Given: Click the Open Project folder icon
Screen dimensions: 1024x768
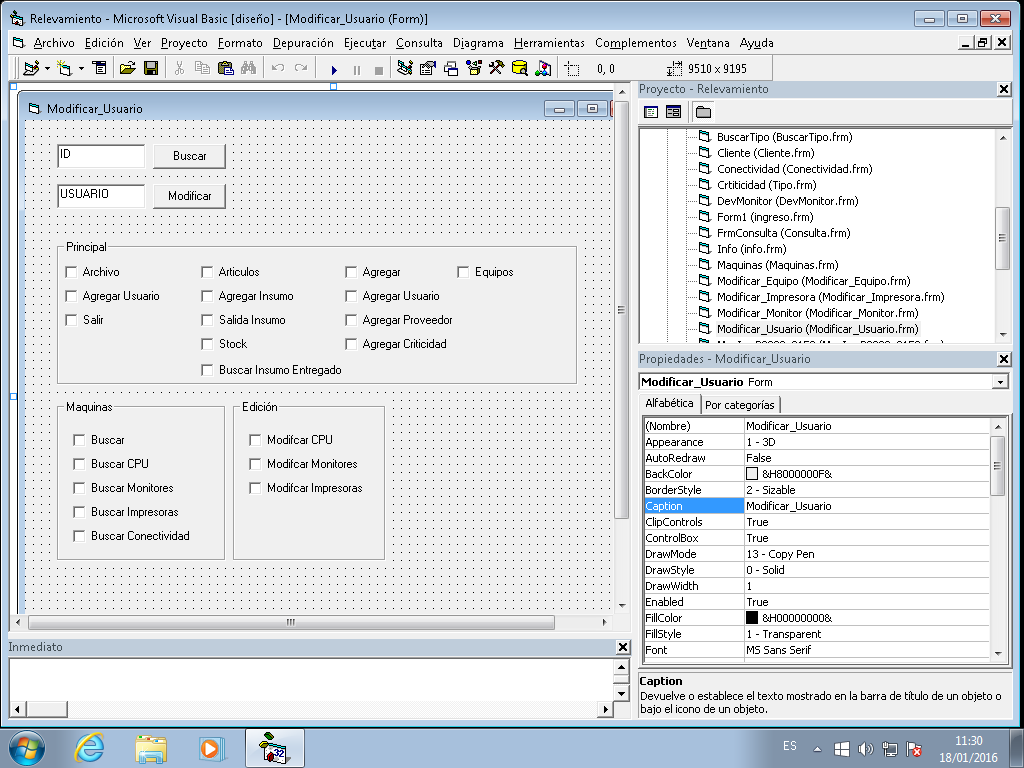Looking at the screenshot, I should tap(127, 68).
